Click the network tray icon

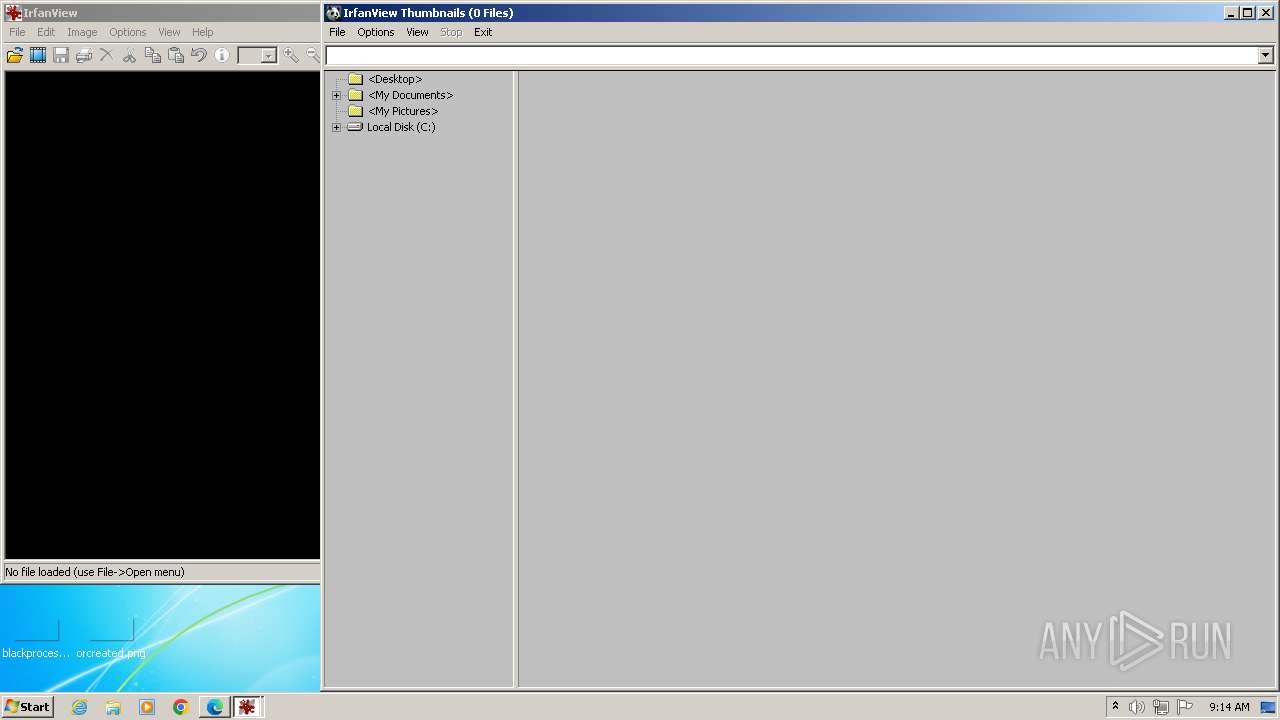[x=1161, y=707]
